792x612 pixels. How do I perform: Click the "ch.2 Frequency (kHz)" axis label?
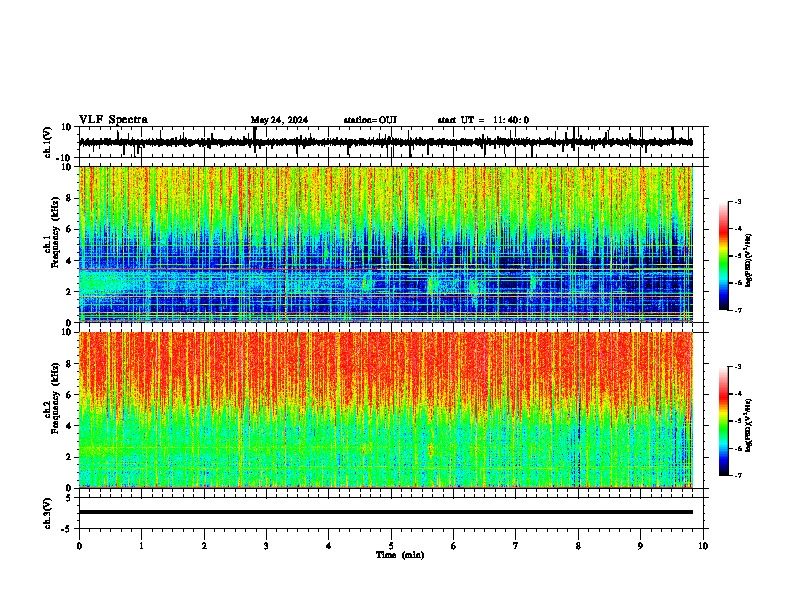coord(52,398)
